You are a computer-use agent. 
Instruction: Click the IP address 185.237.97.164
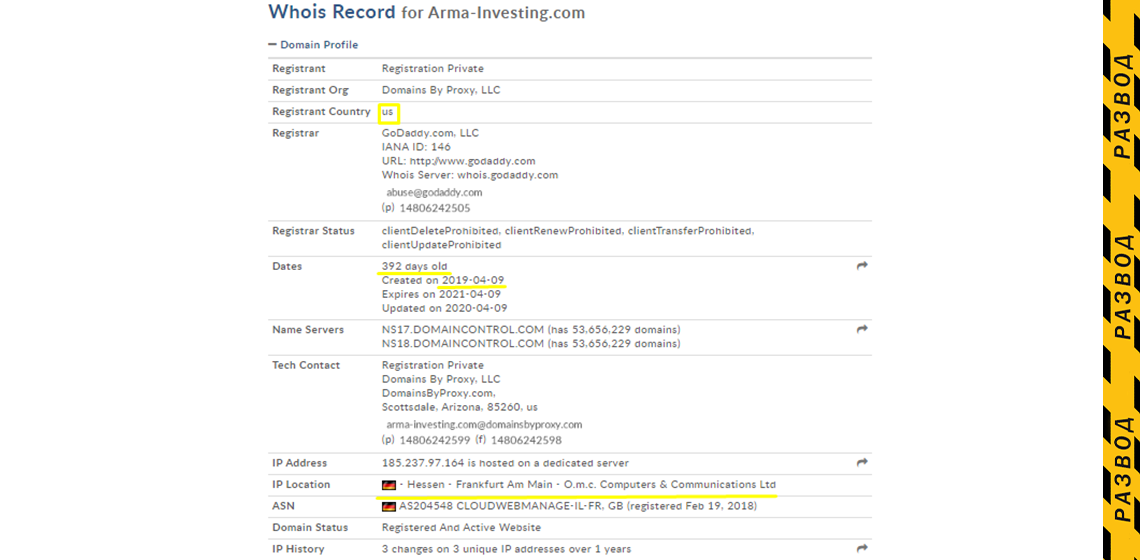tap(424, 463)
